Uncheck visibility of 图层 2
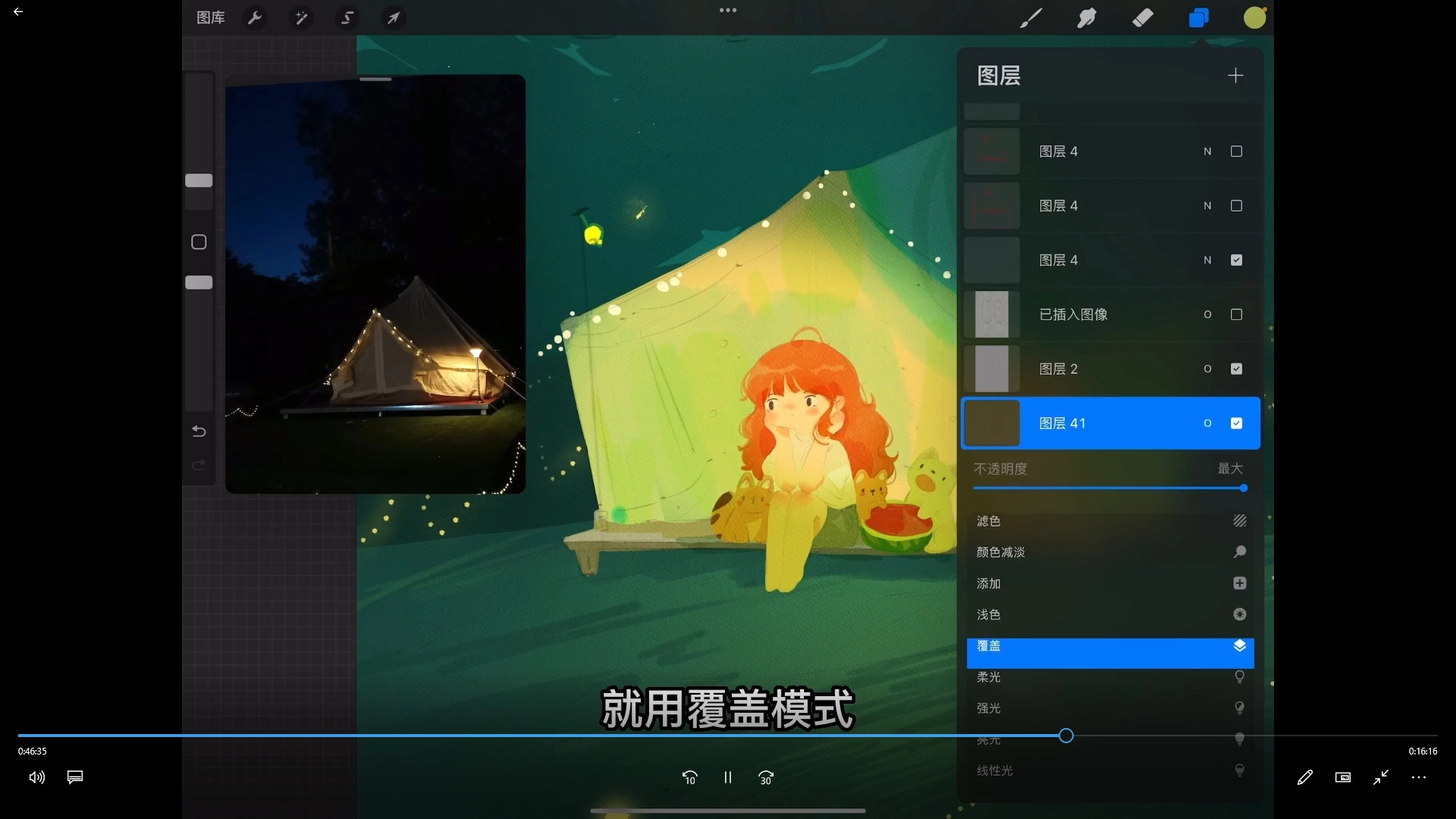This screenshot has height=819, width=1456. point(1236,369)
